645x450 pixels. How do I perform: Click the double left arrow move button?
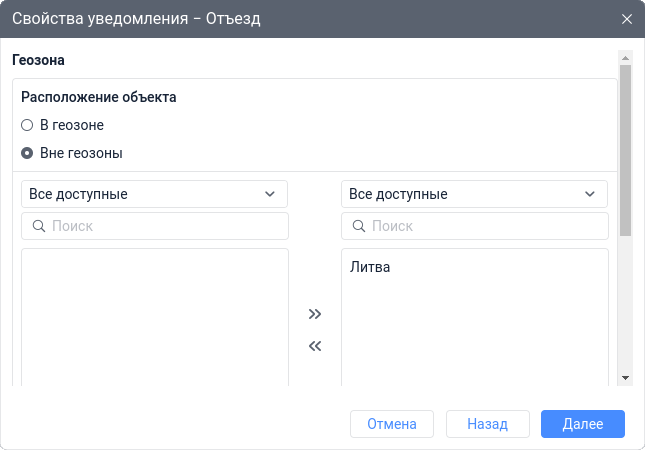click(x=315, y=347)
